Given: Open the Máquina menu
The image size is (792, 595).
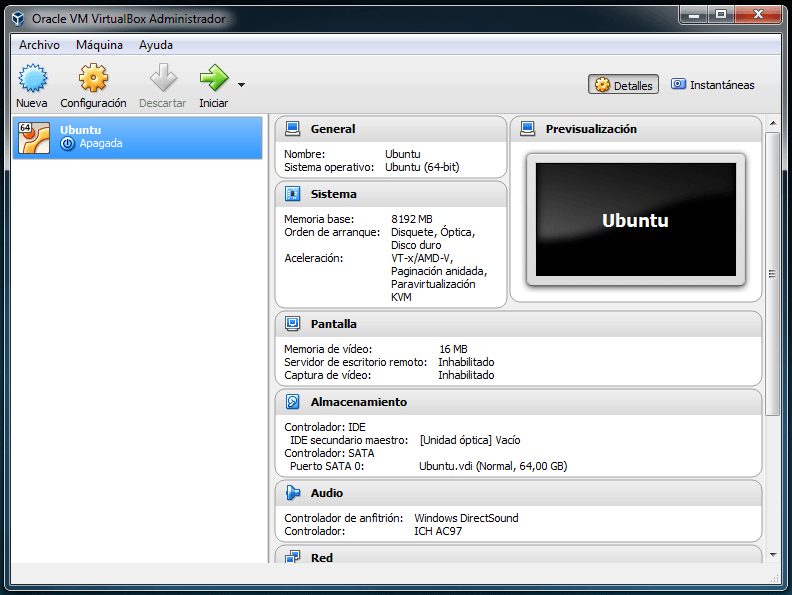Looking at the screenshot, I should coord(100,45).
